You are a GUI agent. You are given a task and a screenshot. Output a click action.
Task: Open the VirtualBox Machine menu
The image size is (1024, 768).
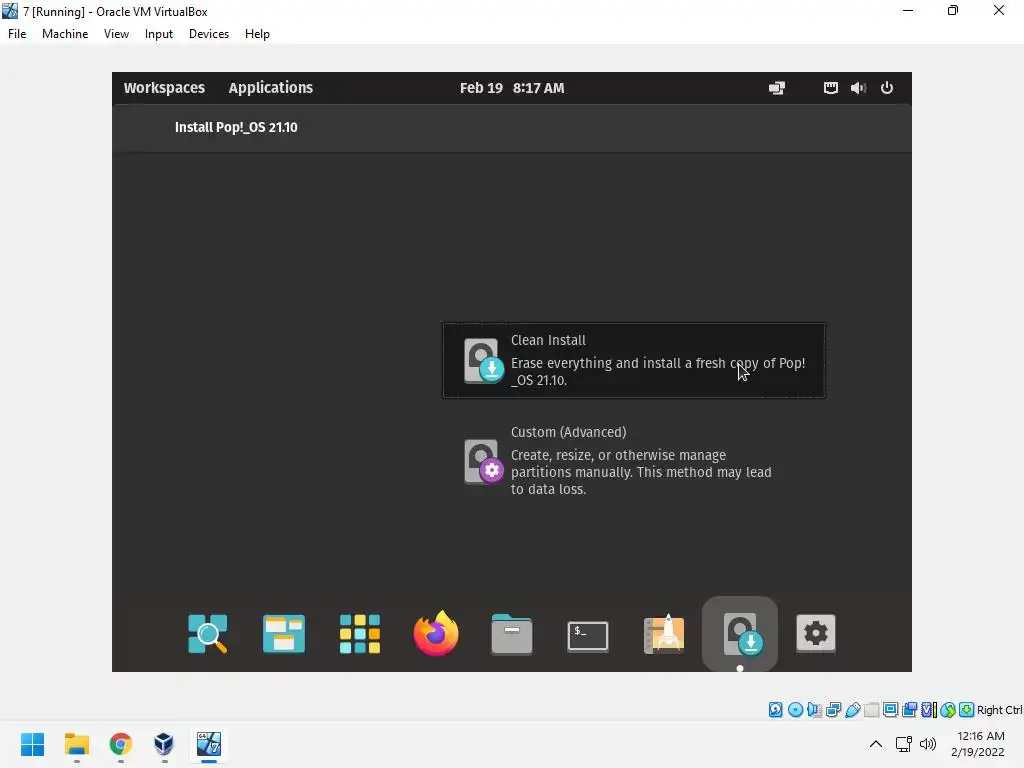(x=65, y=34)
